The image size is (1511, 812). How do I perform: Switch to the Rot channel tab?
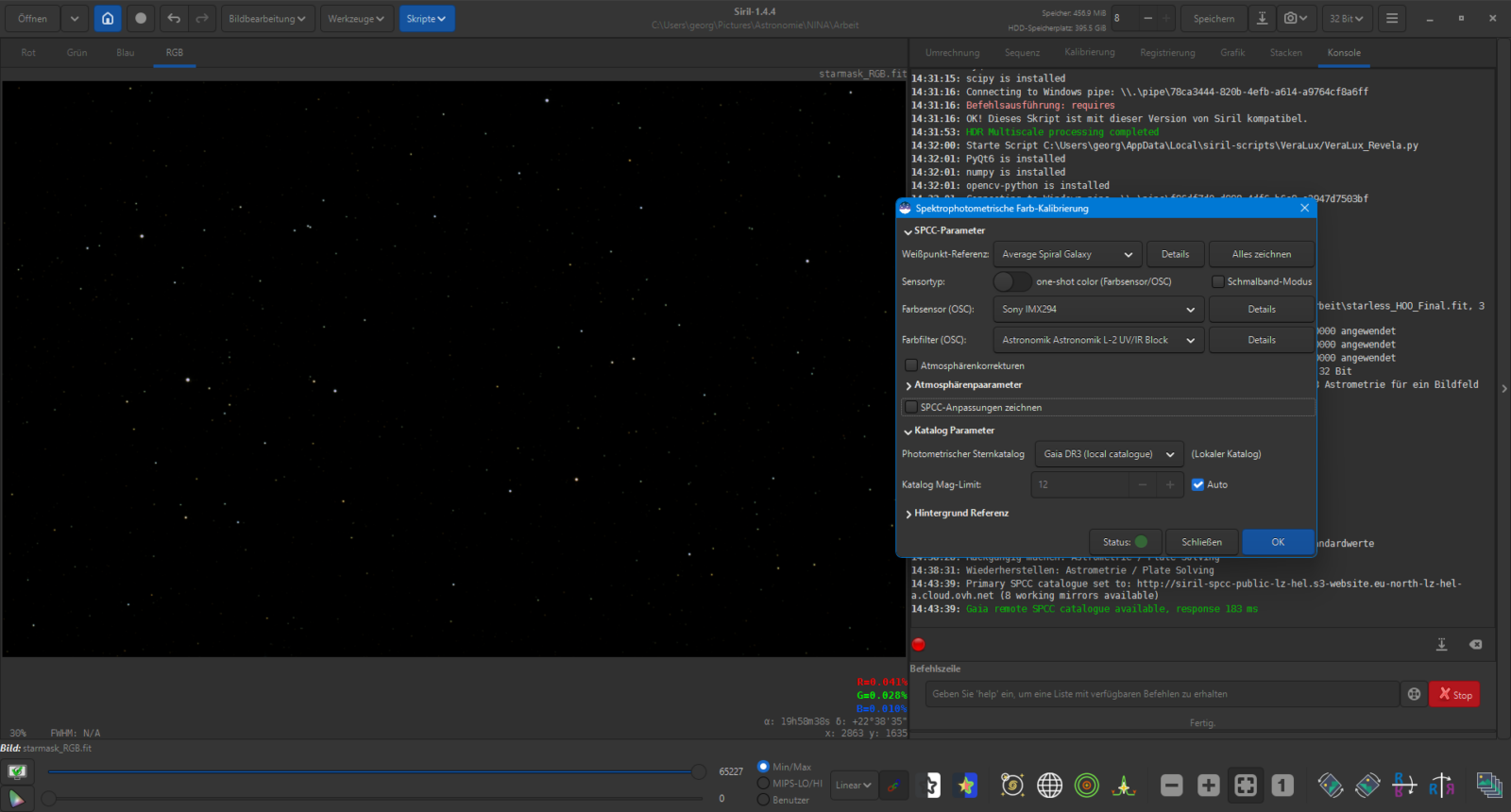(28, 53)
